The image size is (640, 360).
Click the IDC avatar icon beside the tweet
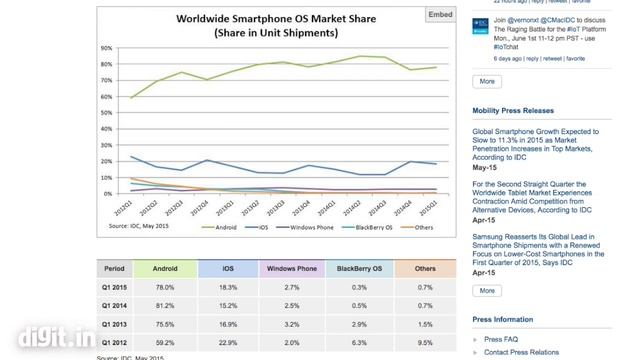pos(480,27)
